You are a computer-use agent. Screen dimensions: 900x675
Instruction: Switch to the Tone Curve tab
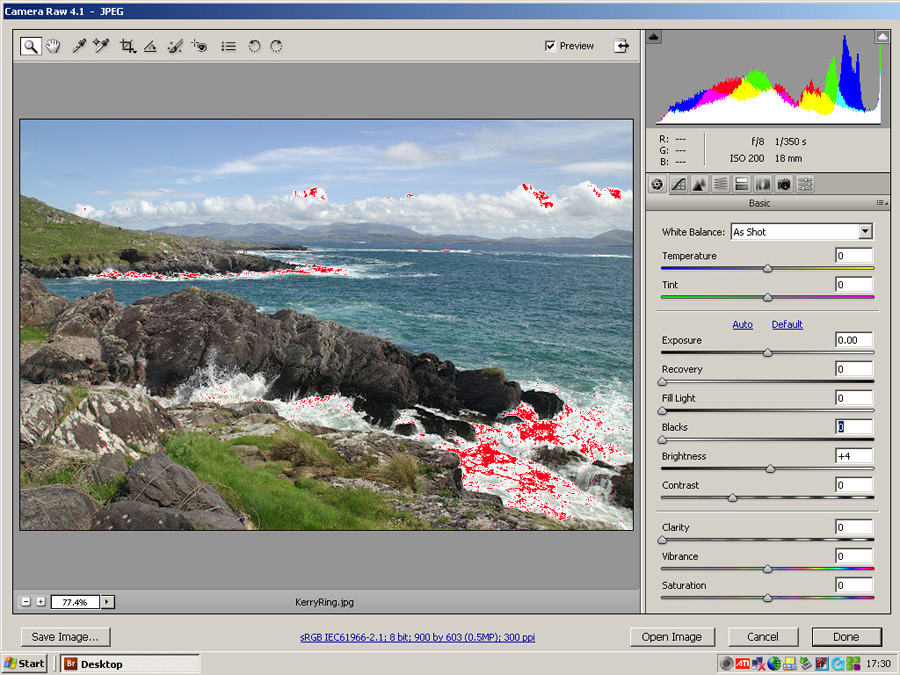[x=678, y=184]
